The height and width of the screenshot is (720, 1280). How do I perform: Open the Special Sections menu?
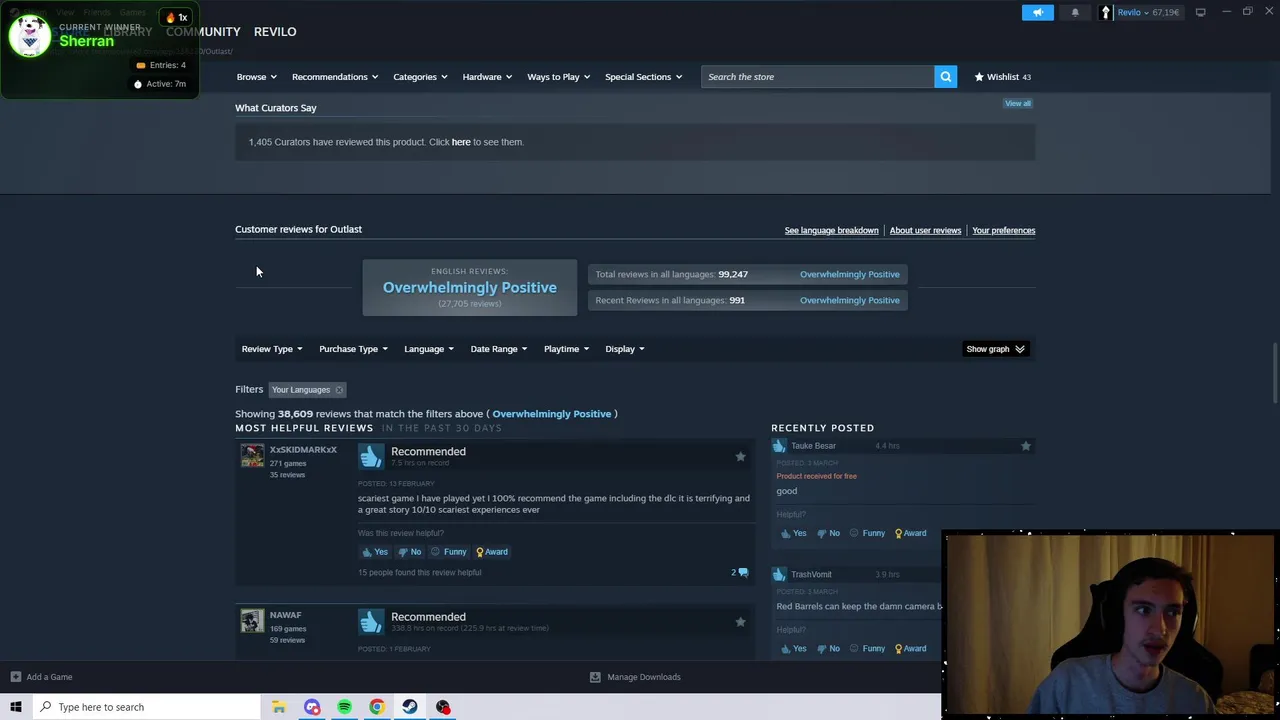[643, 77]
